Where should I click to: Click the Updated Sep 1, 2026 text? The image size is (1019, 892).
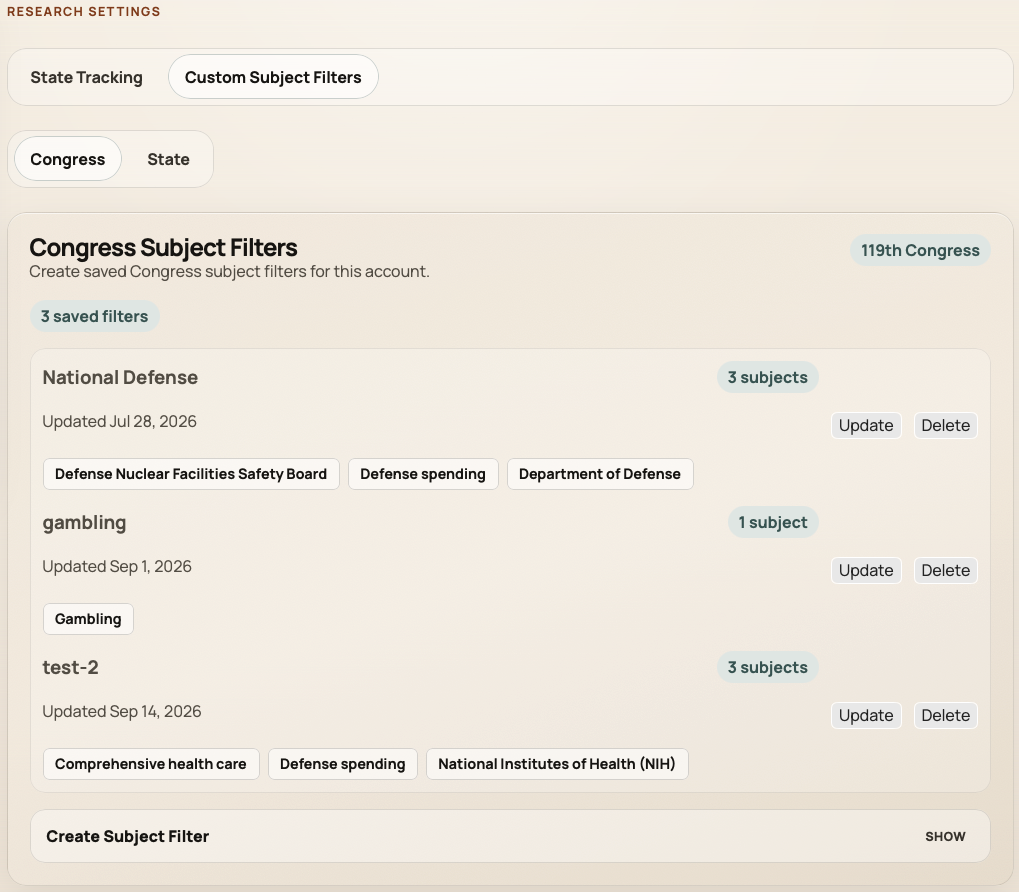click(117, 567)
